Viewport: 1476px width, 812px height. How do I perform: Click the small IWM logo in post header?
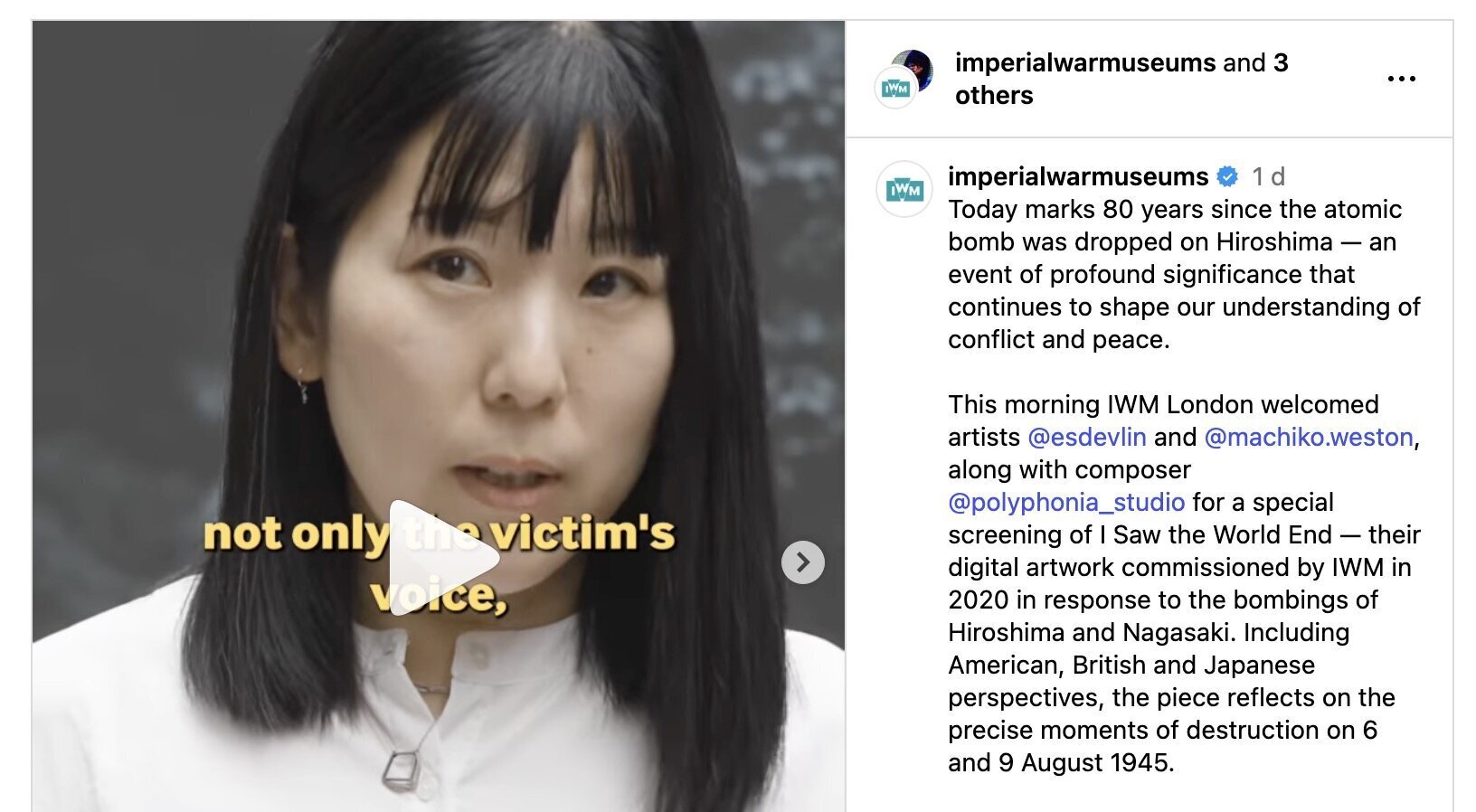coord(895,89)
